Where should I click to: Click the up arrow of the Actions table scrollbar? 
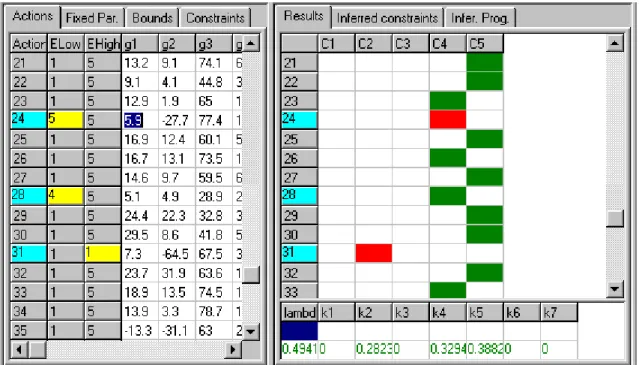pos(251,43)
